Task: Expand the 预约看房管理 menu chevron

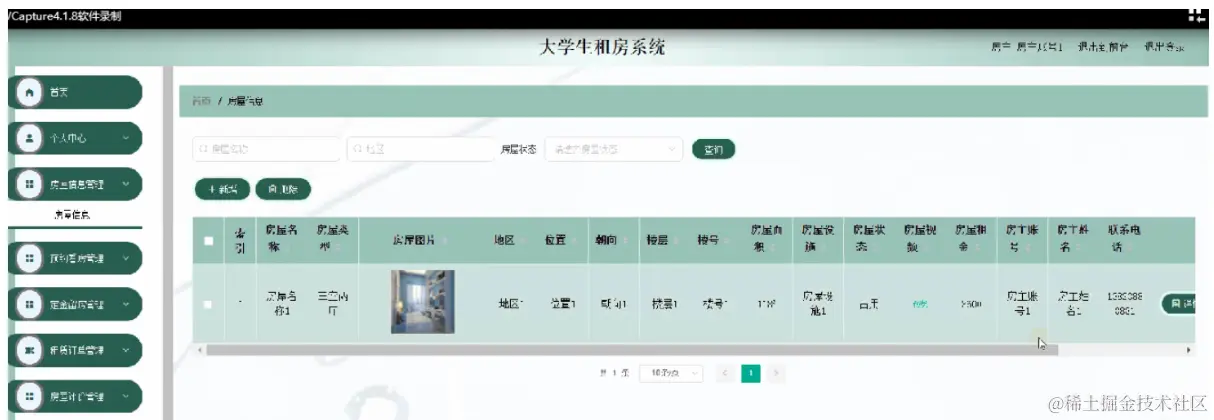Action: [x=126, y=258]
